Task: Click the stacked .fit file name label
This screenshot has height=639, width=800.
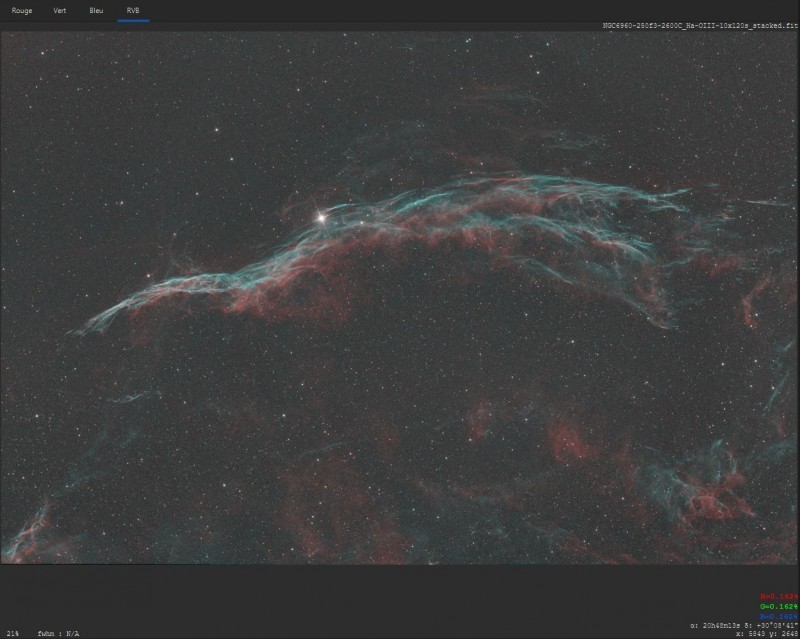Action: [700, 26]
